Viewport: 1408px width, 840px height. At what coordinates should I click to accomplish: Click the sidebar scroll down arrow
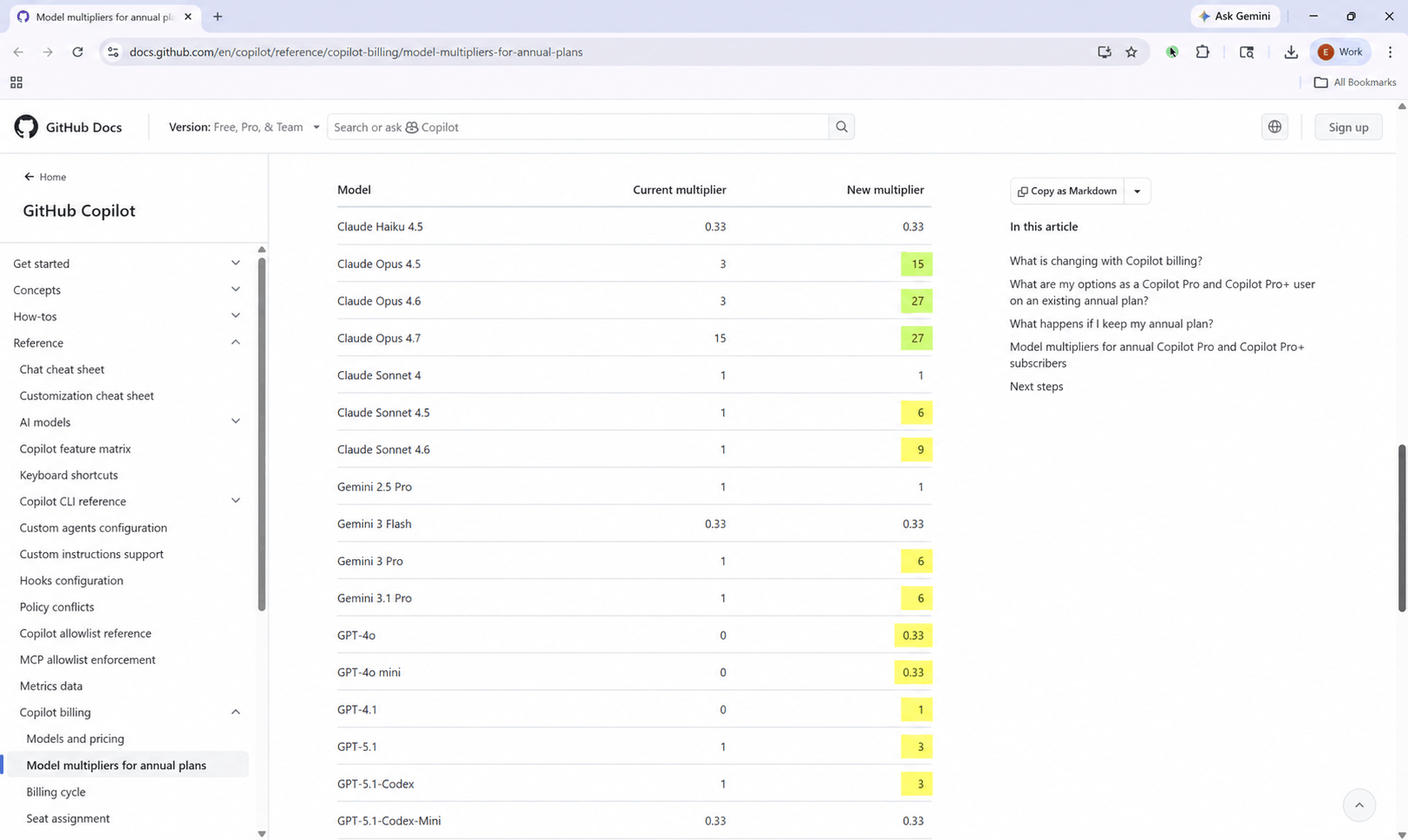click(x=262, y=834)
